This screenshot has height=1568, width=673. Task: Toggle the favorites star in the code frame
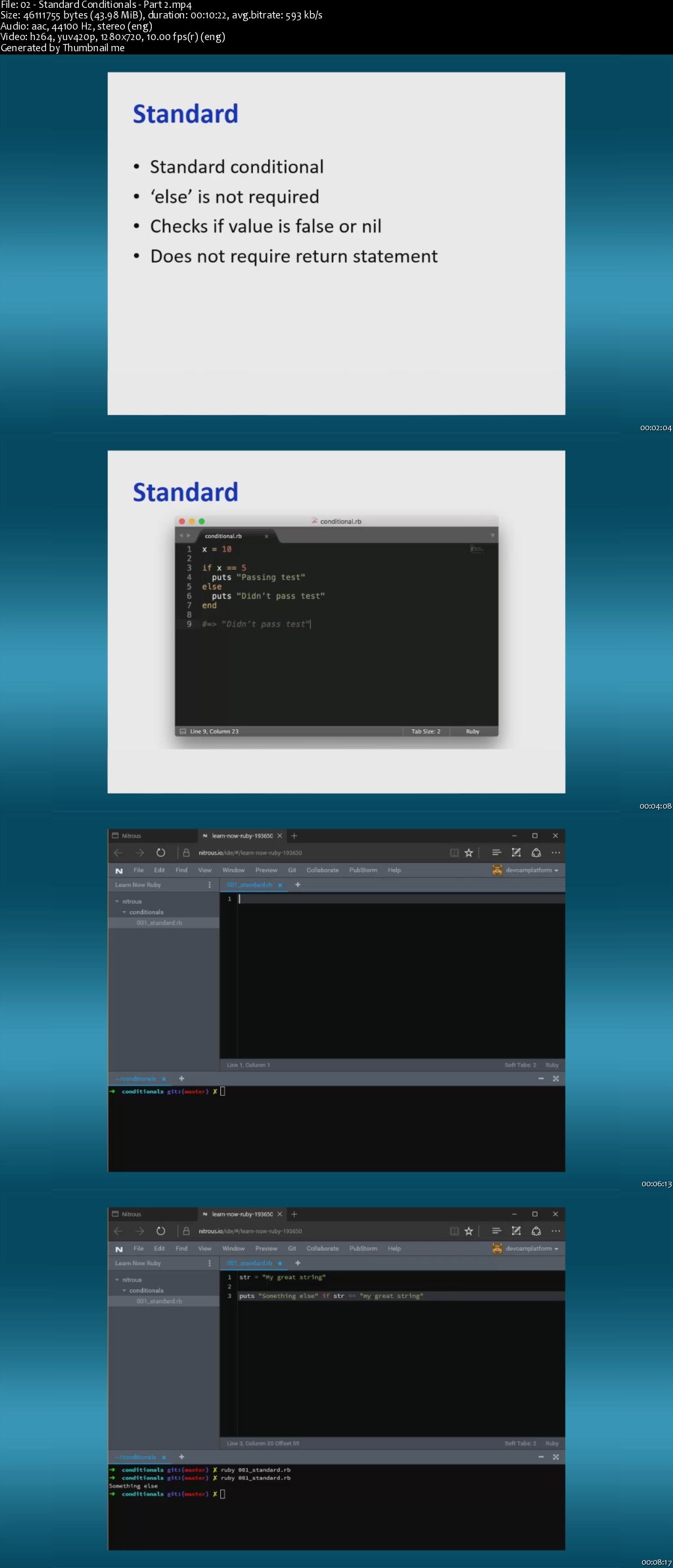tap(469, 1231)
